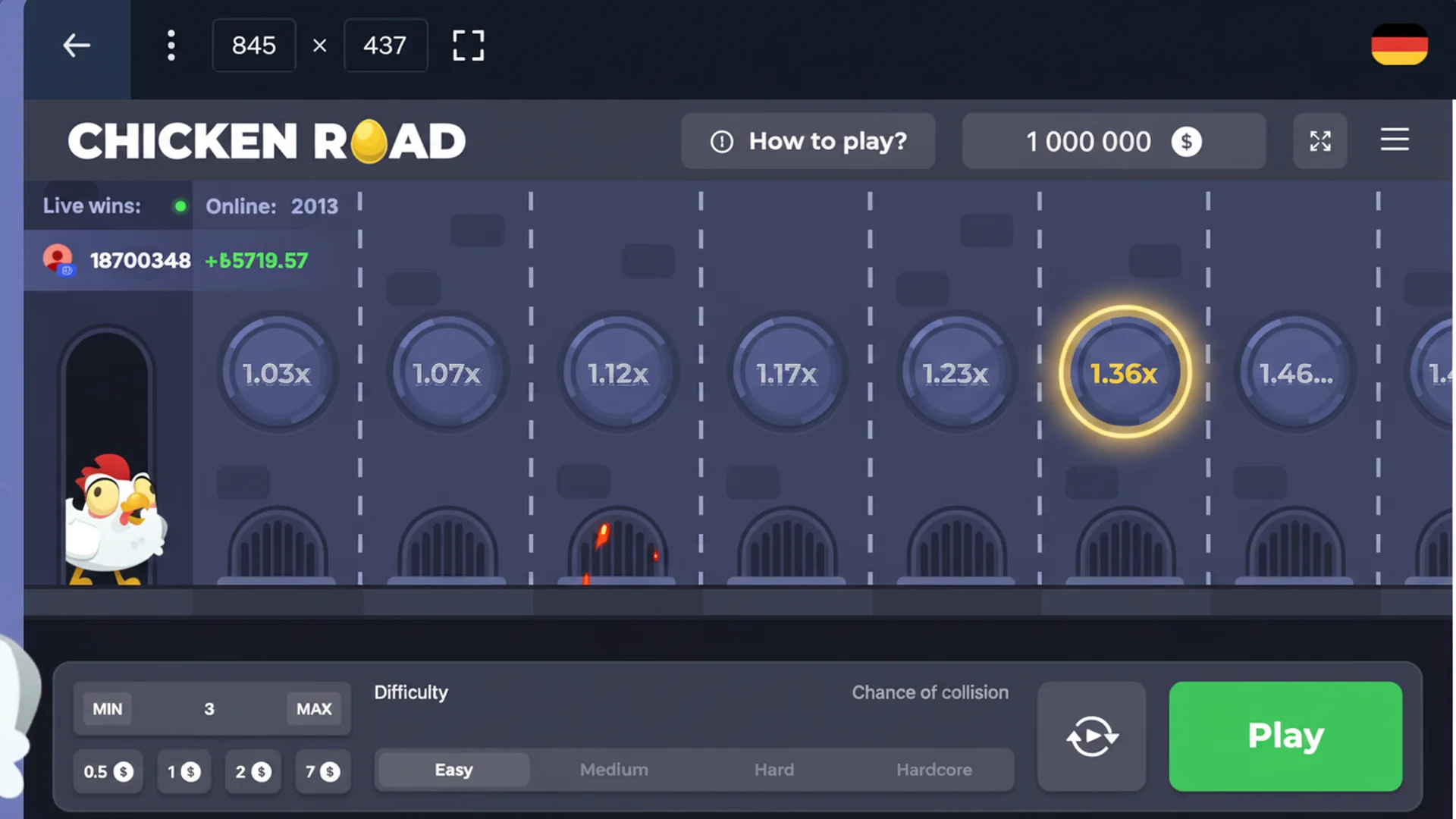
Task: Click the screenshot frame capture icon
Action: point(468,45)
